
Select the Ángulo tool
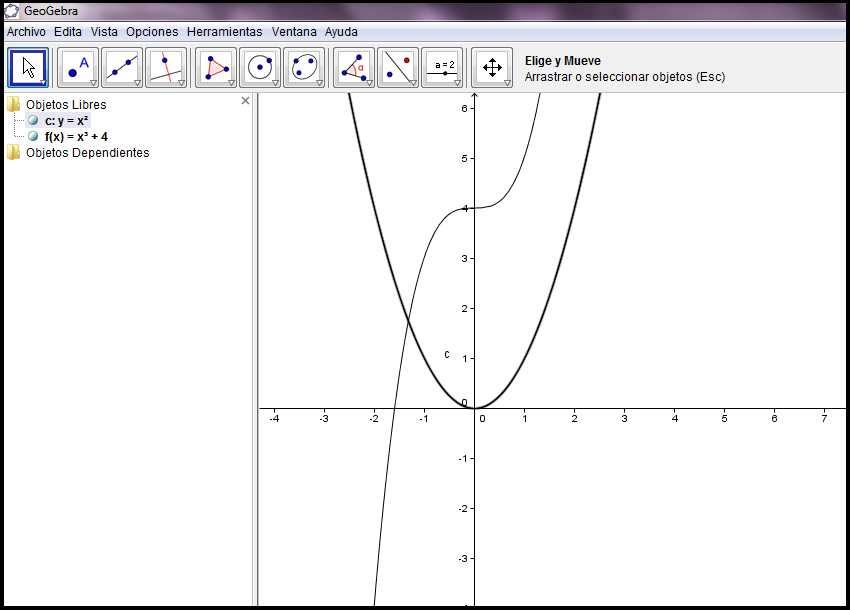pyautogui.click(x=355, y=66)
